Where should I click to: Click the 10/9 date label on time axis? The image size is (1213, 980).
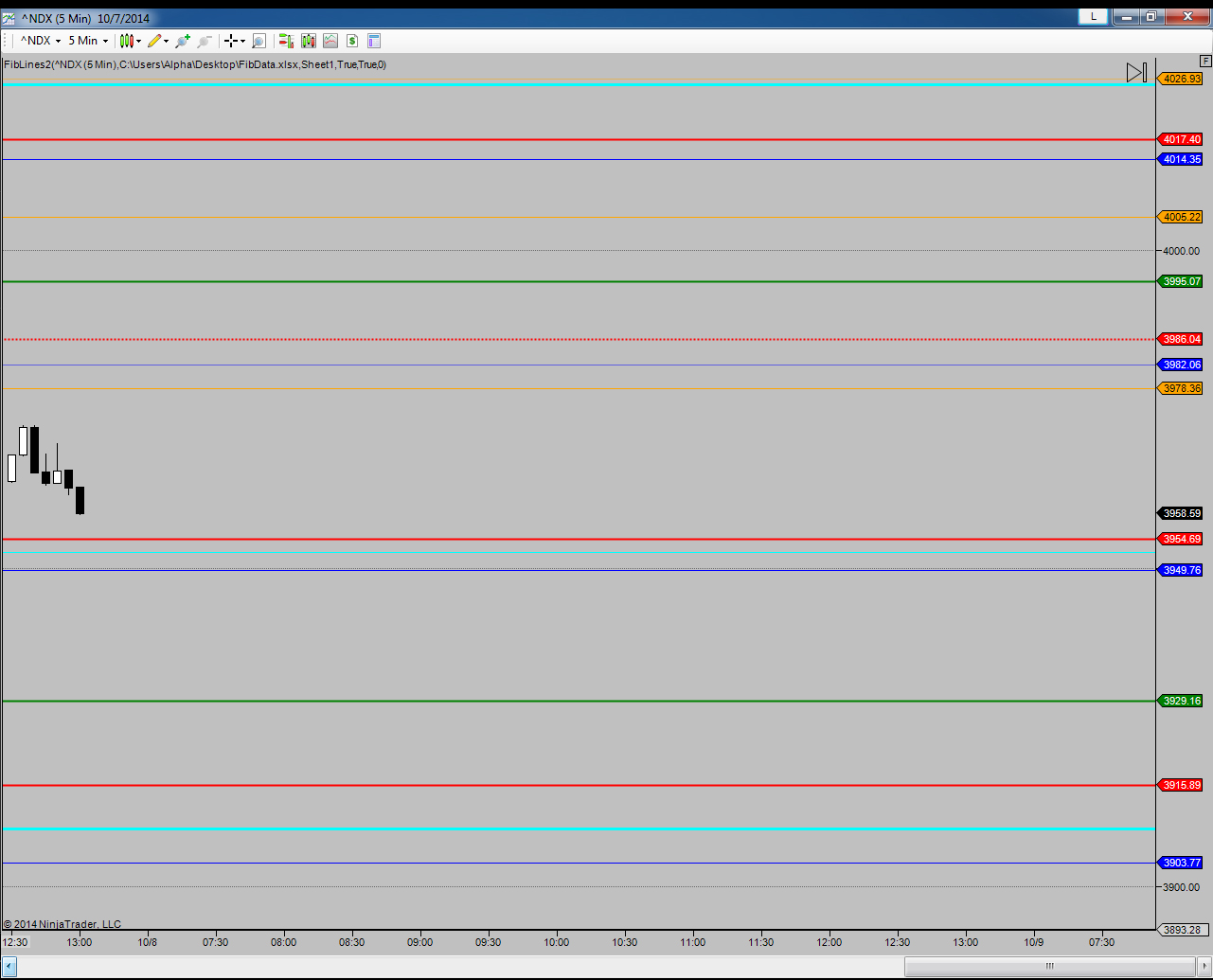click(1034, 942)
